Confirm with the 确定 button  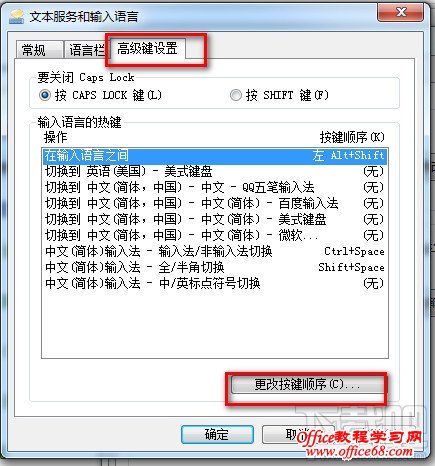[217, 434]
